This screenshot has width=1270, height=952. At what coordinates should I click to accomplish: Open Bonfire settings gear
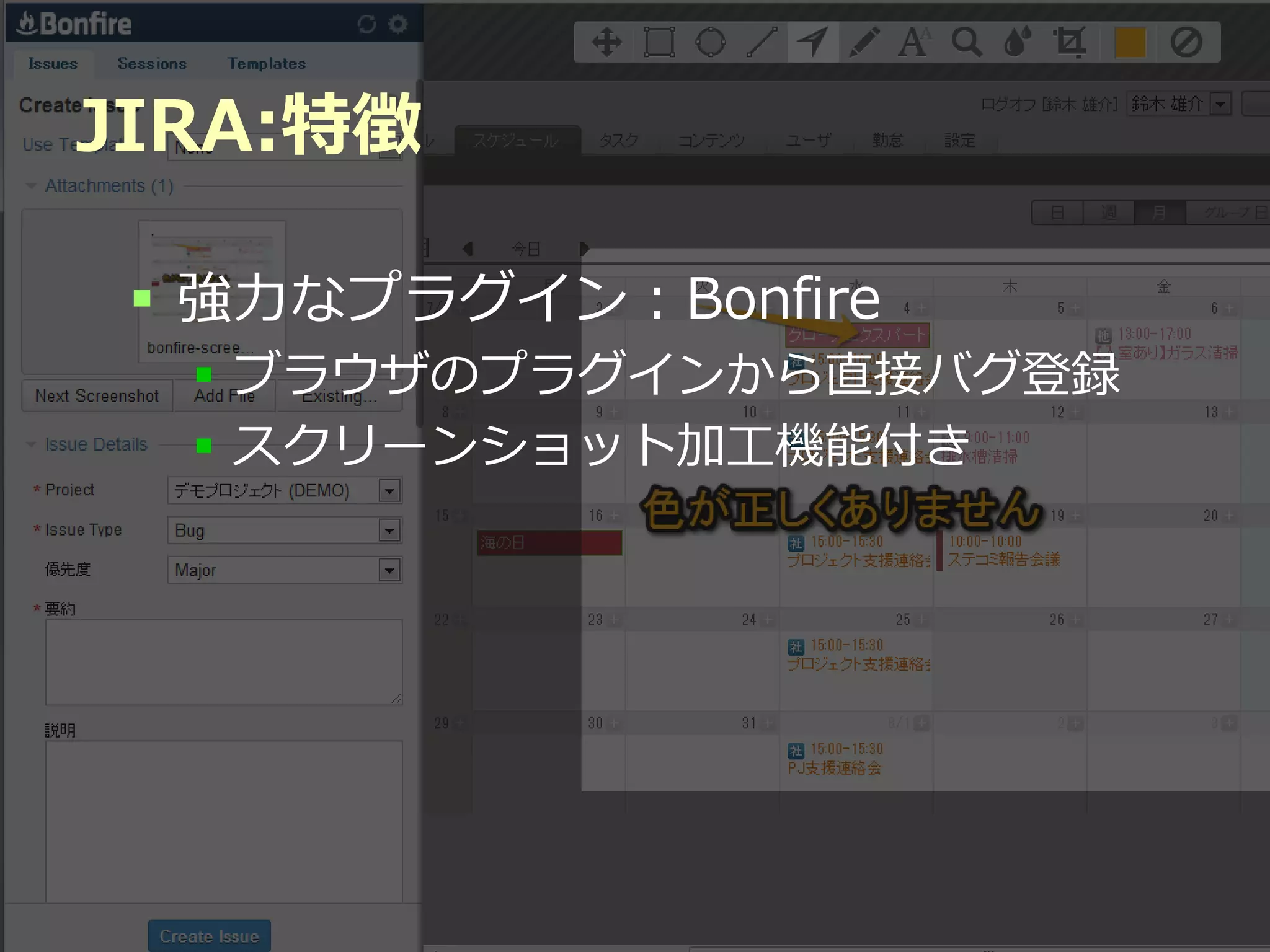click(x=397, y=24)
